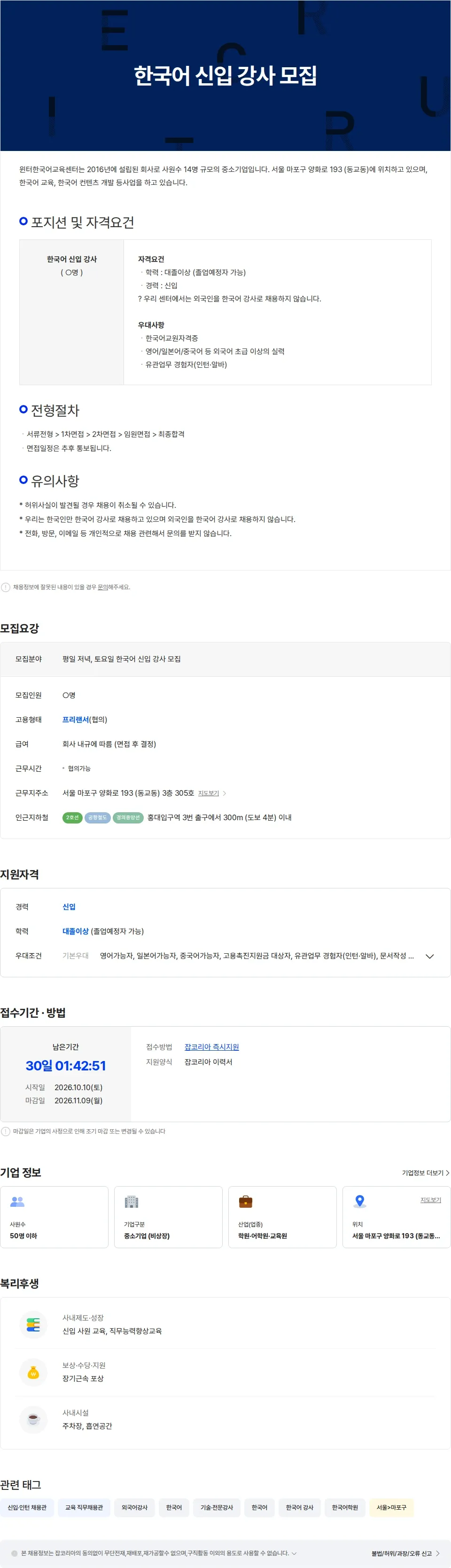The height and width of the screenshot is (1568, 451).
Task: Click the 장기근속 포상 benefit text
Action: coord(83,1378)
